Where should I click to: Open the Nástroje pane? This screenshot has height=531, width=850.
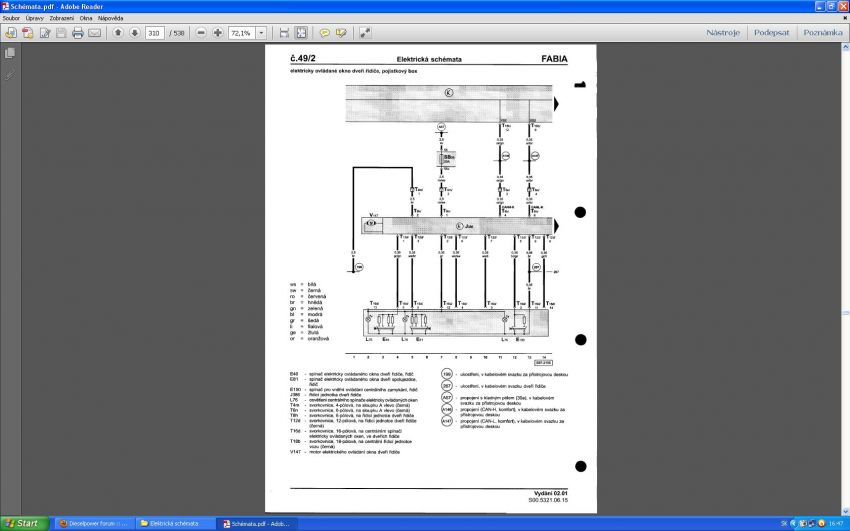pos(723,33)
